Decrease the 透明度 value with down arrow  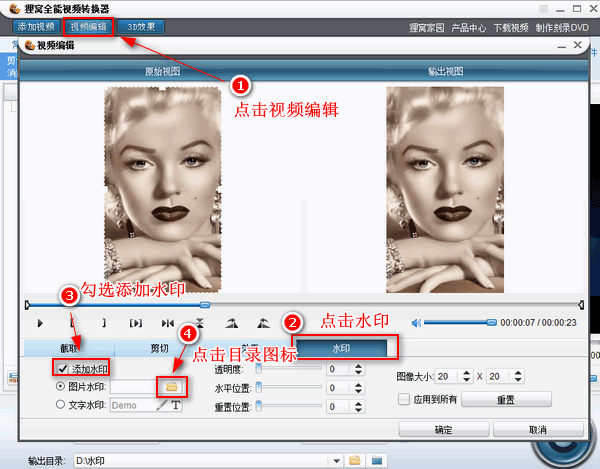pos(358,372)
